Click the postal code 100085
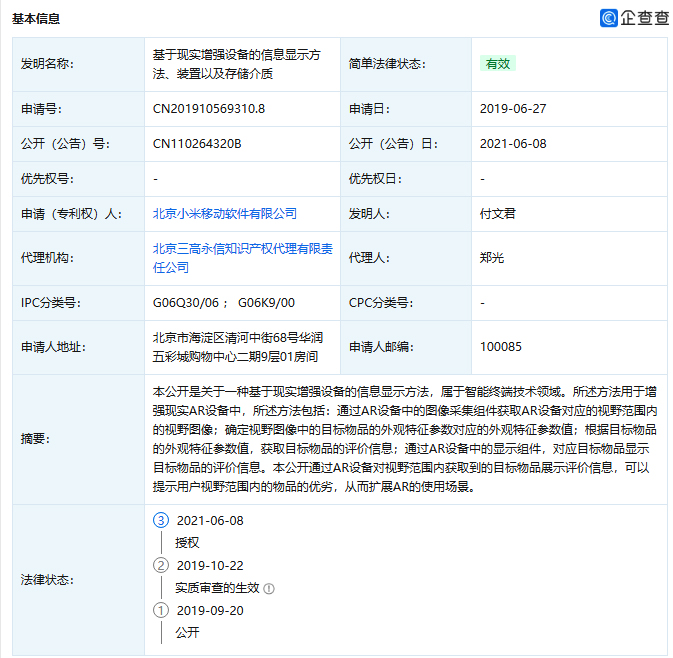The image size is (673, 658). 501,347
